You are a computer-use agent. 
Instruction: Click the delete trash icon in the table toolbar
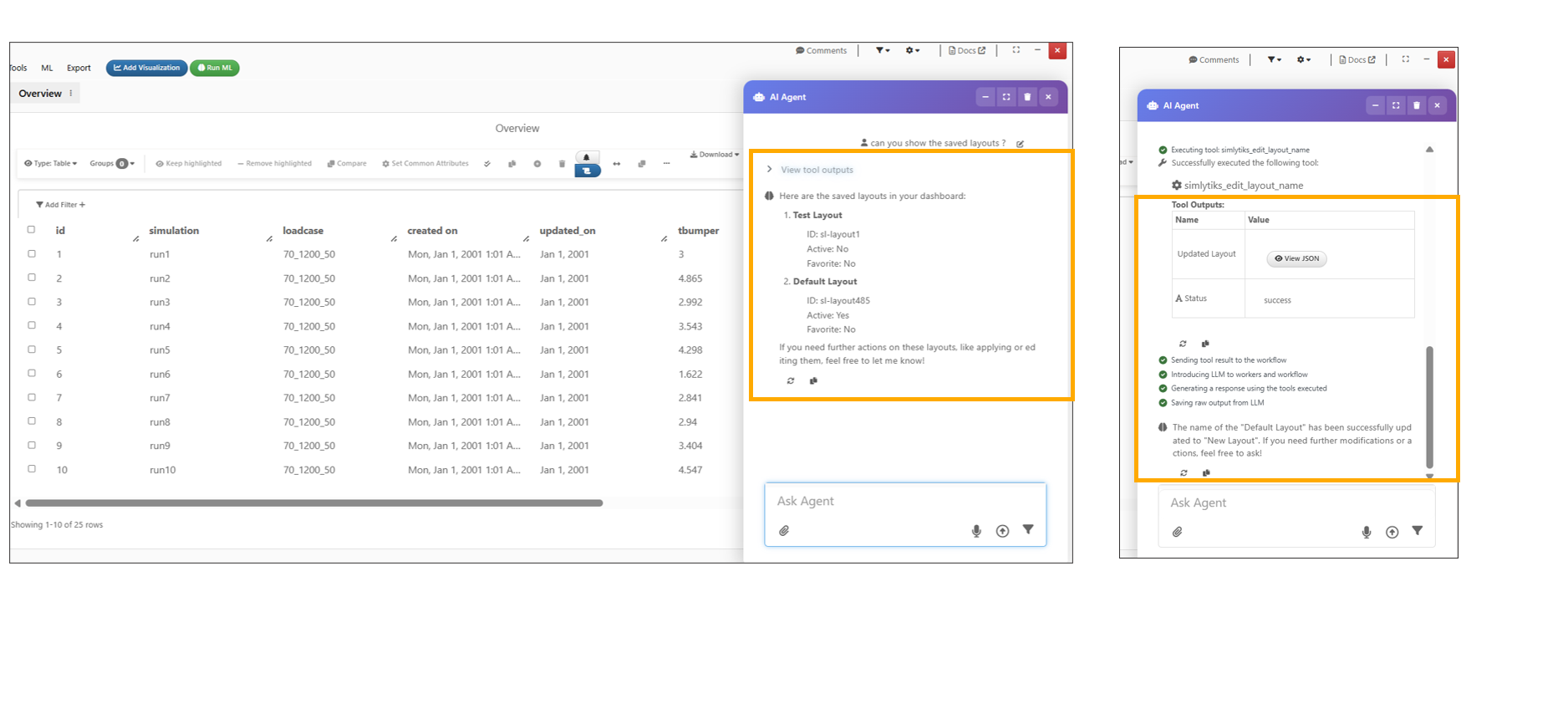[x=562, y=164]
